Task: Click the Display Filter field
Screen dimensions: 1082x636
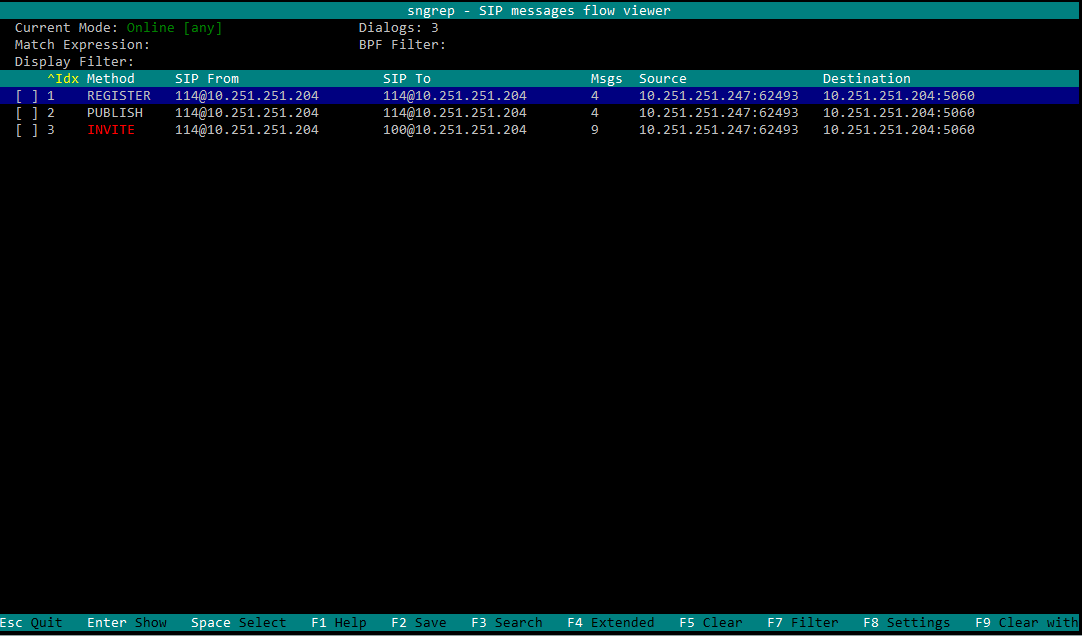Action: 200,62
